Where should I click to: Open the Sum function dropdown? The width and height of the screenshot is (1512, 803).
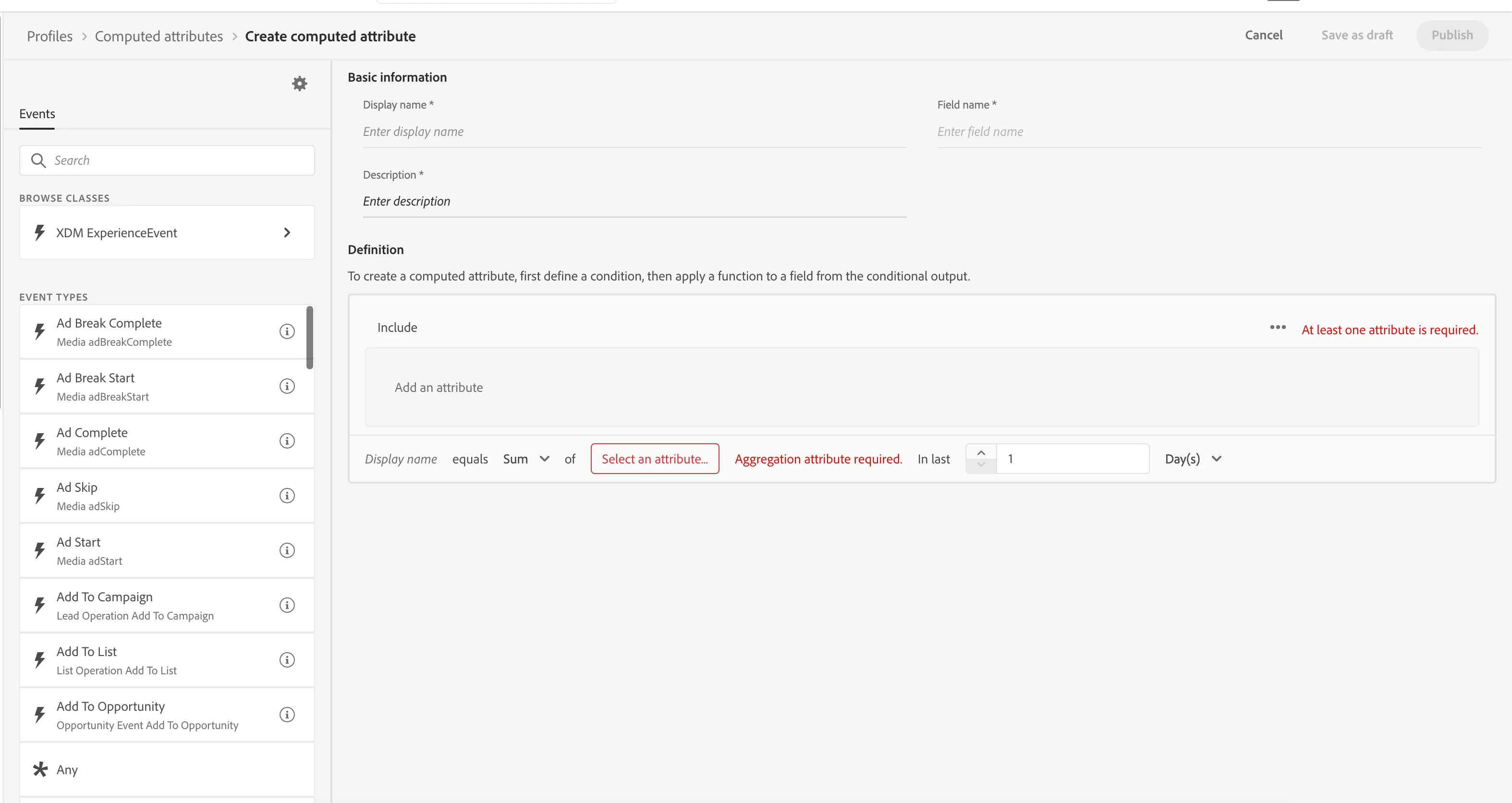coord(526,459)
